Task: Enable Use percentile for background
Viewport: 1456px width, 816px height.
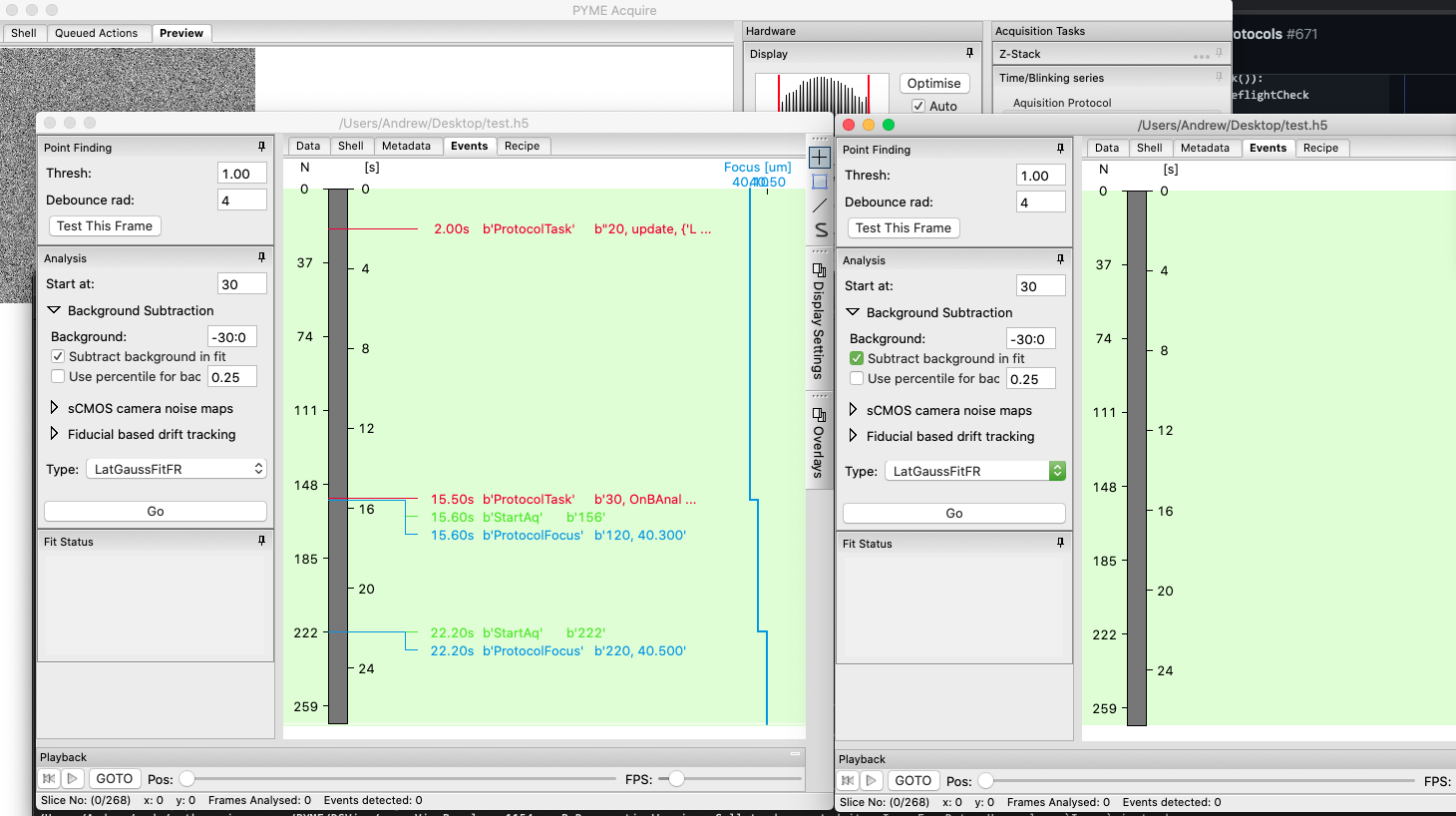Action: click(x=58, y=376)
